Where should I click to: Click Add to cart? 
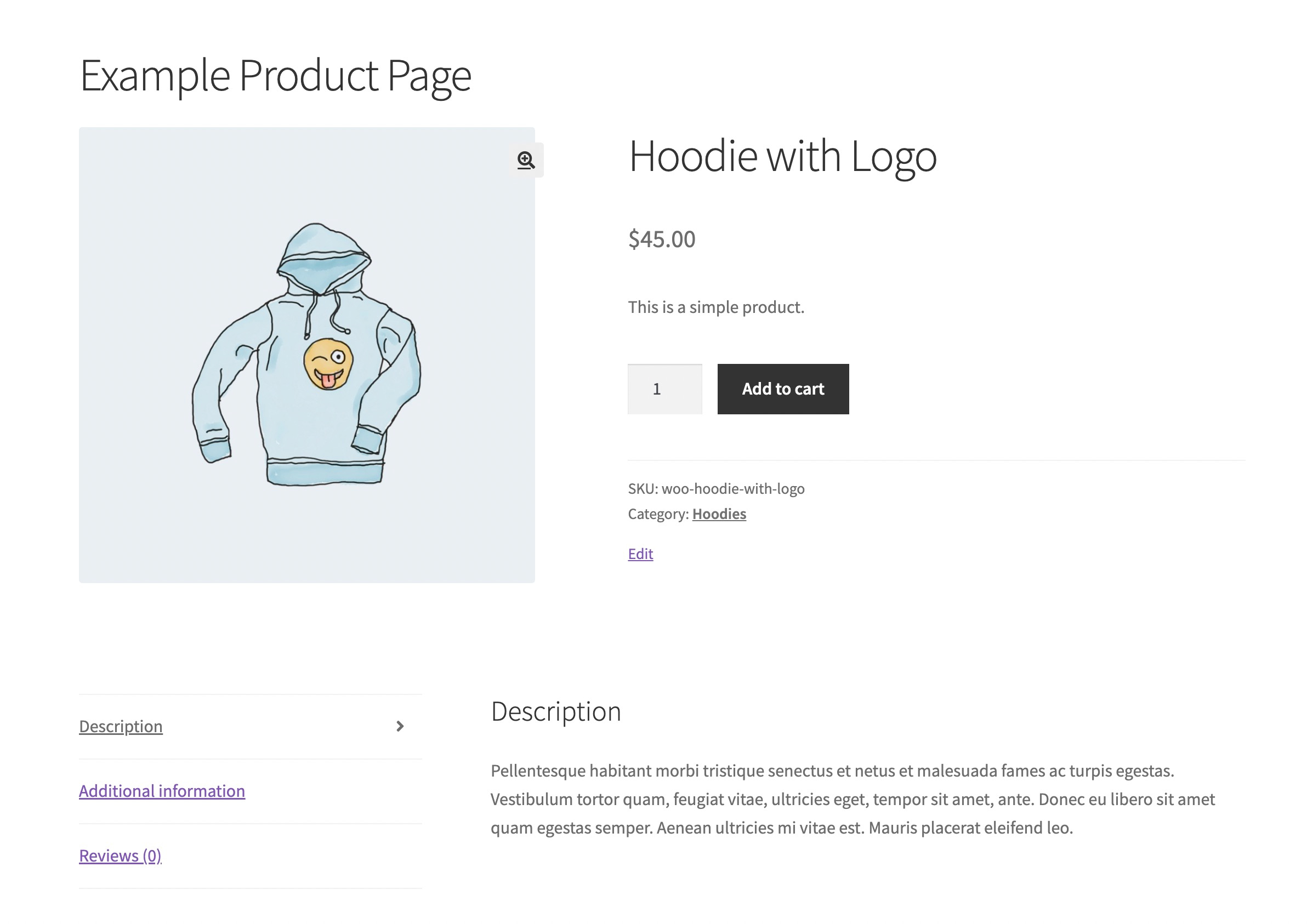(783, 389)
